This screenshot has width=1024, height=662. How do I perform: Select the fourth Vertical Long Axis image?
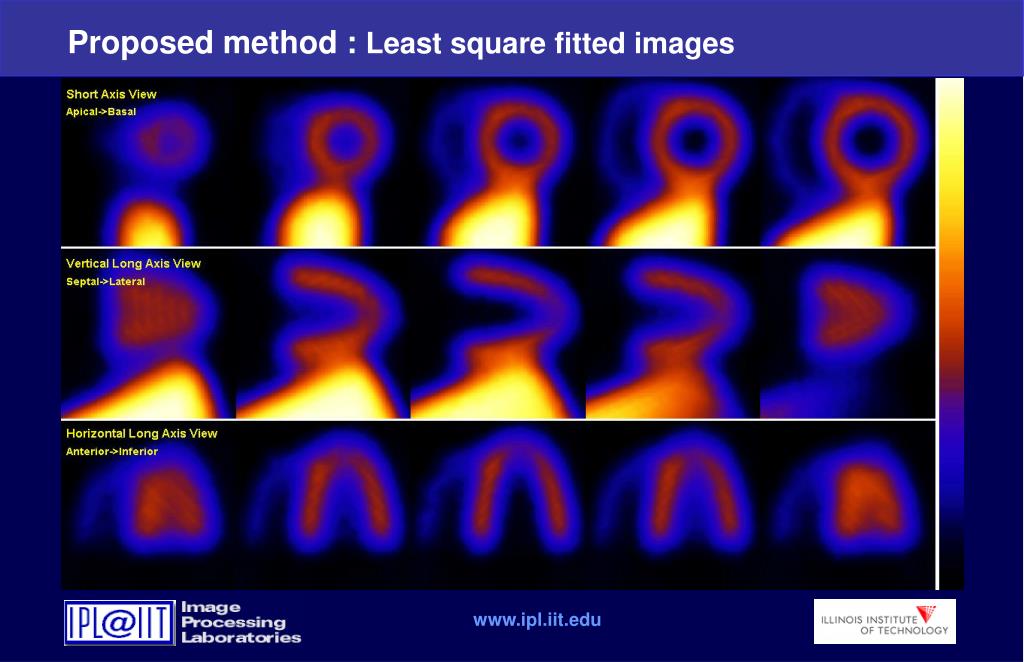[673, 334]
